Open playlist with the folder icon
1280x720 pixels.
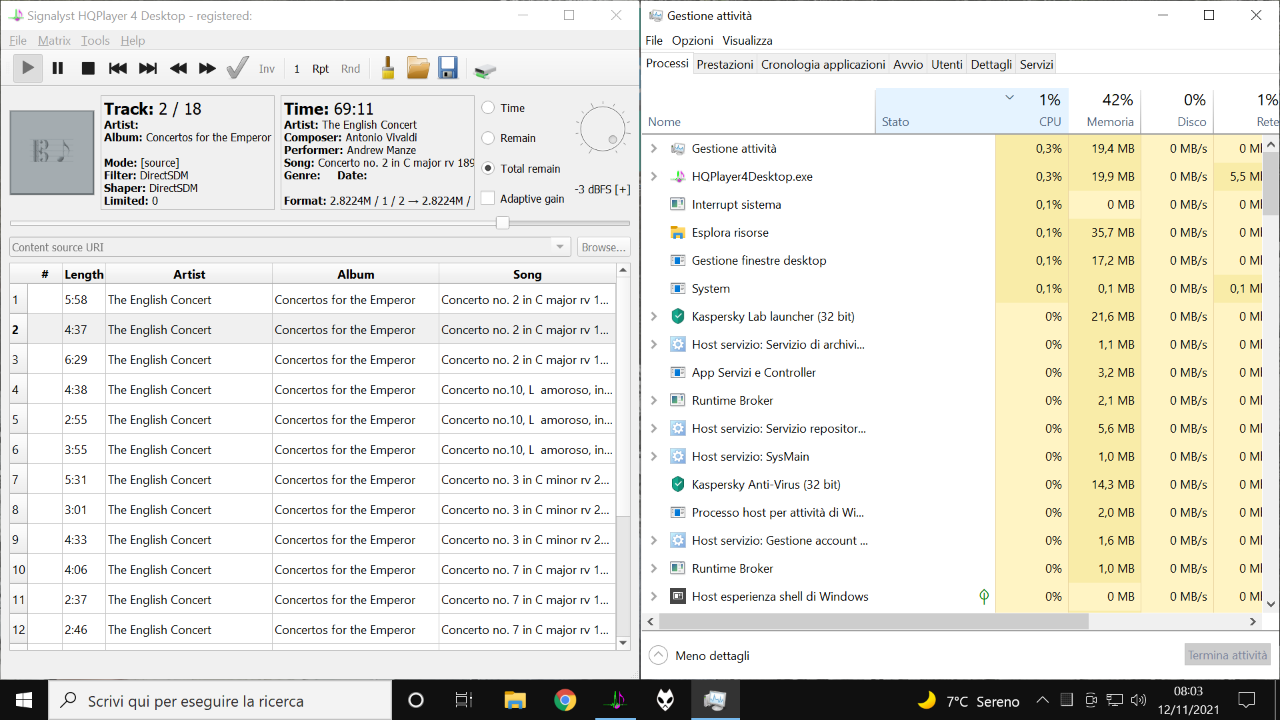(x=418, y=68)
